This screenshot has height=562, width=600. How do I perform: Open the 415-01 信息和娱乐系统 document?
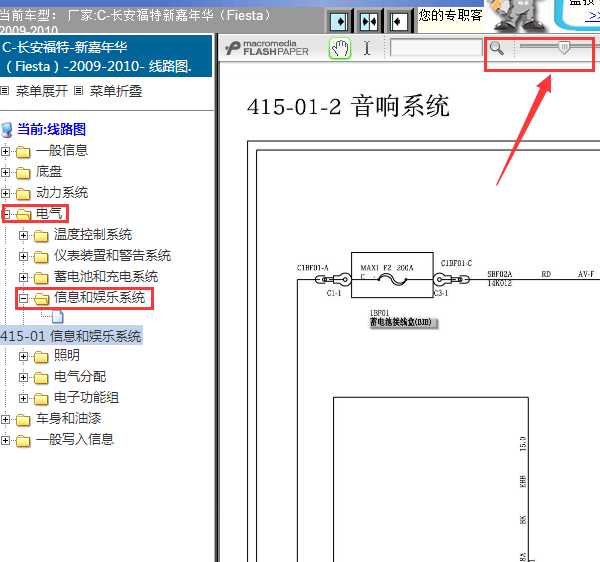[71, 336]
